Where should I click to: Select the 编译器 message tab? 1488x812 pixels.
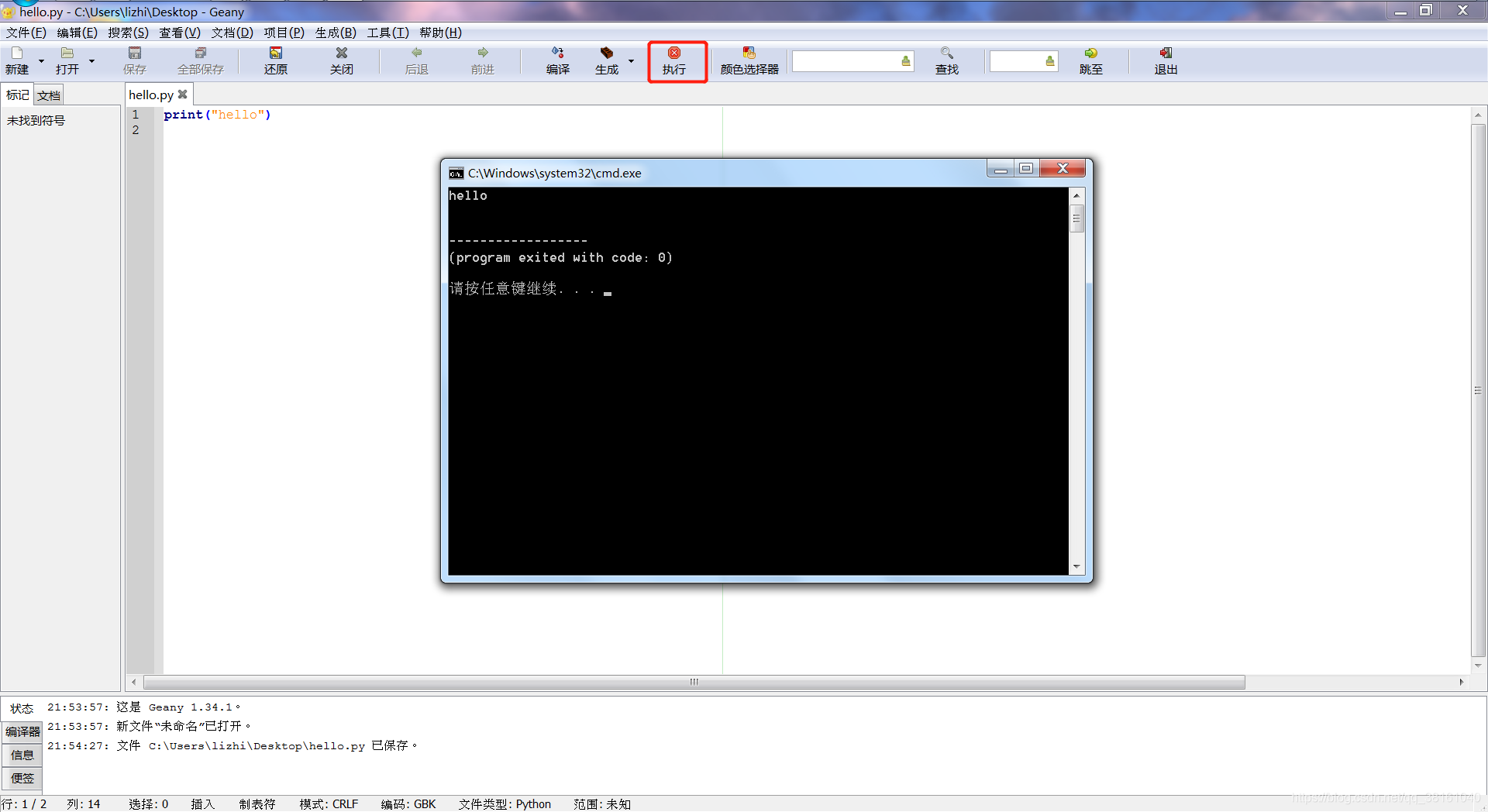(22, 731)
